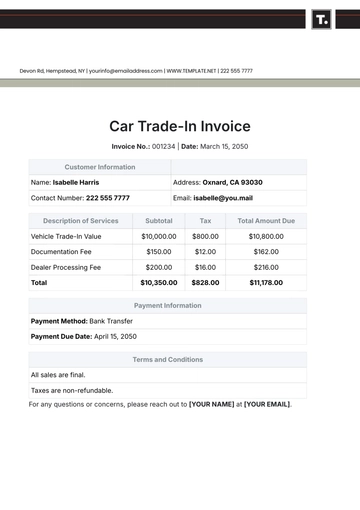The image size is (360, 510).
Task: Click the $150.00 subtotal cell
Action: (x=159, y=252)
